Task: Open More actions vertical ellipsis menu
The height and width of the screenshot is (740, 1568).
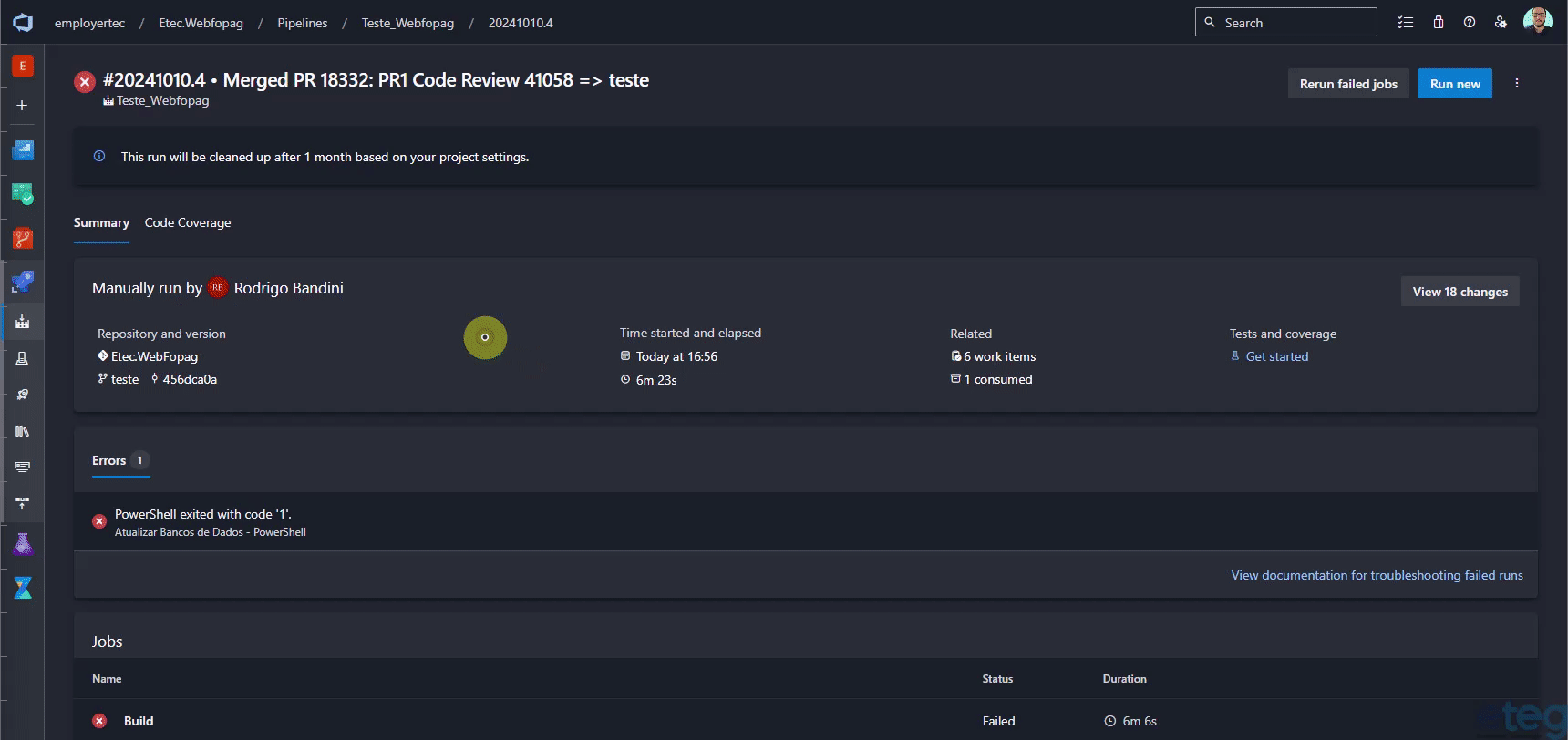Action: click(1517, 83)
